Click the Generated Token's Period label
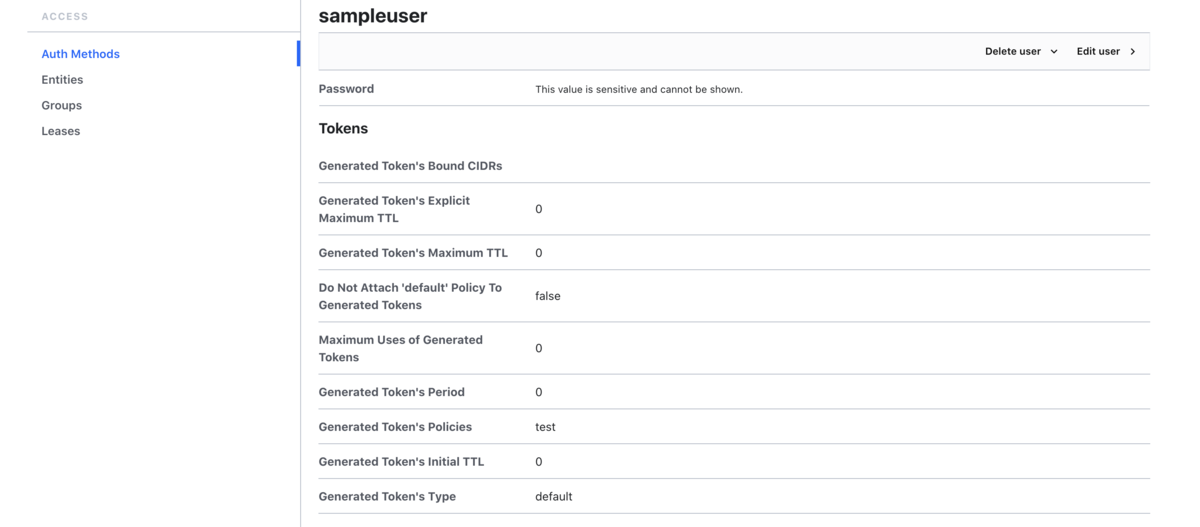 click(391, 392)
